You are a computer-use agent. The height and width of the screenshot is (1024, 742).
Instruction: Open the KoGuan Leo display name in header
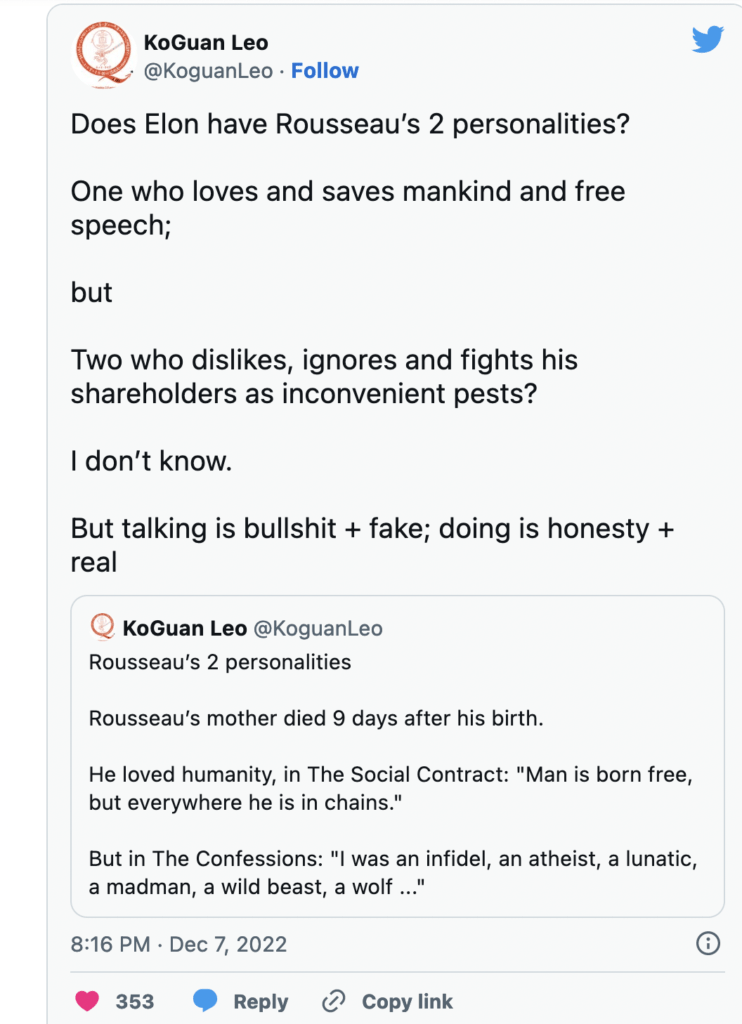pos(206,44)
